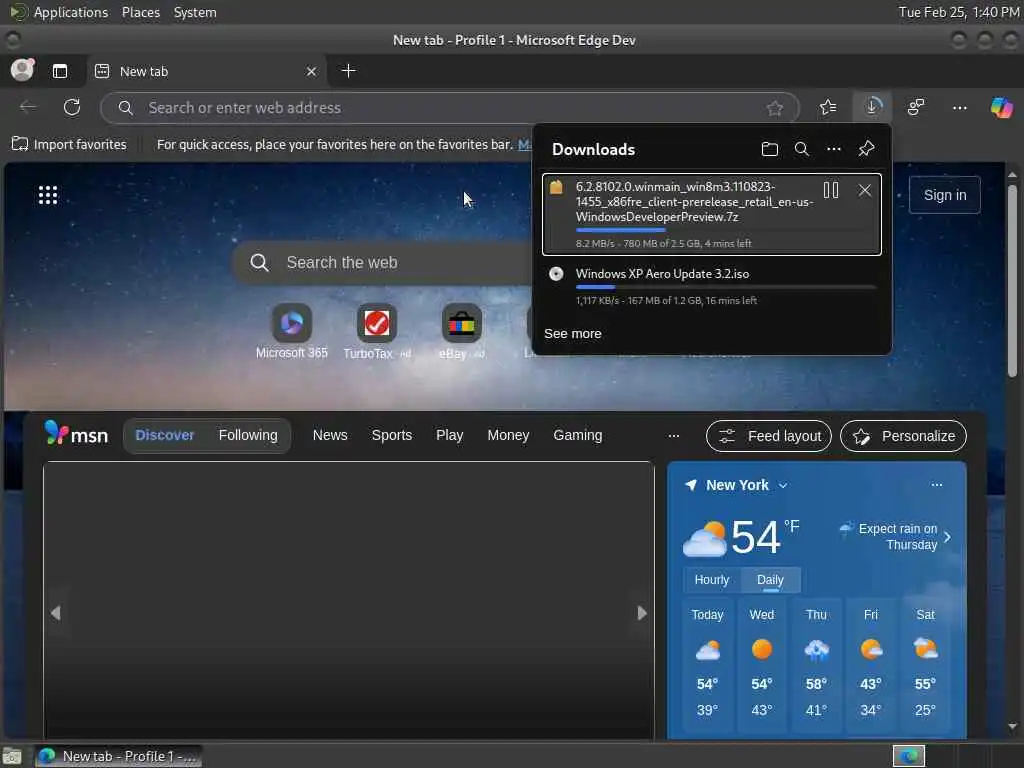Select Sat forecast column
Screen dimensions: 1024x768
point(925,663)
